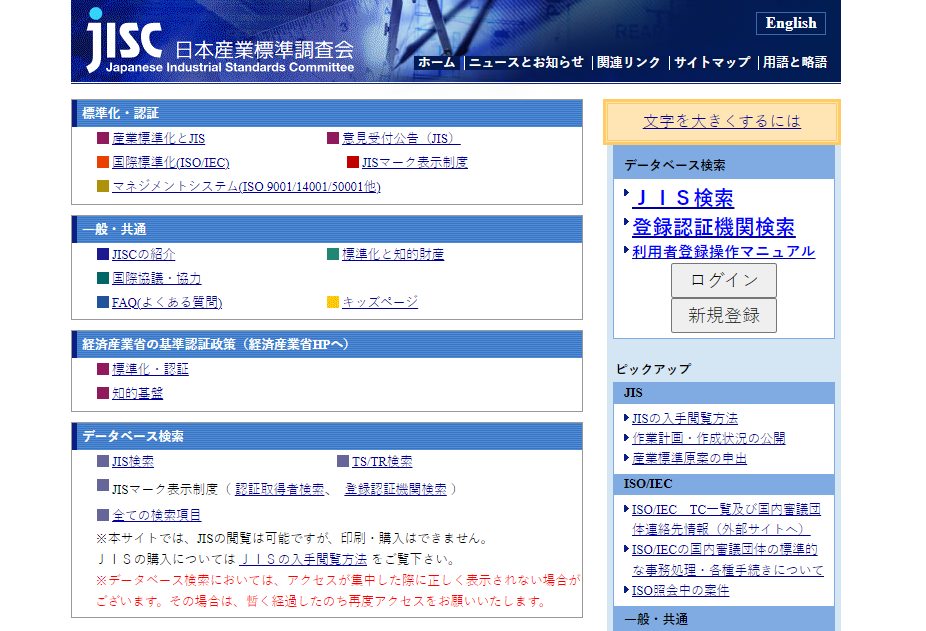Open large 登録認証機関検索 link in sidebar

tap(713, 227)
